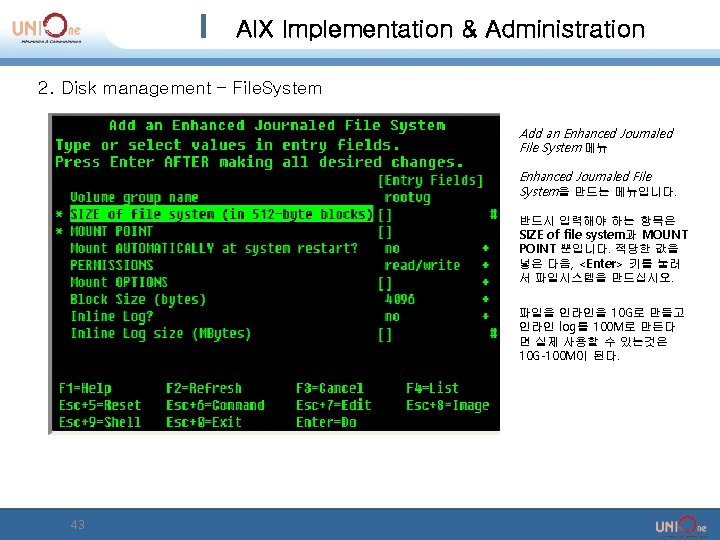720x540 pixels.
Task: Click page number 43 in the footer
Action: (x=78, y=524)
